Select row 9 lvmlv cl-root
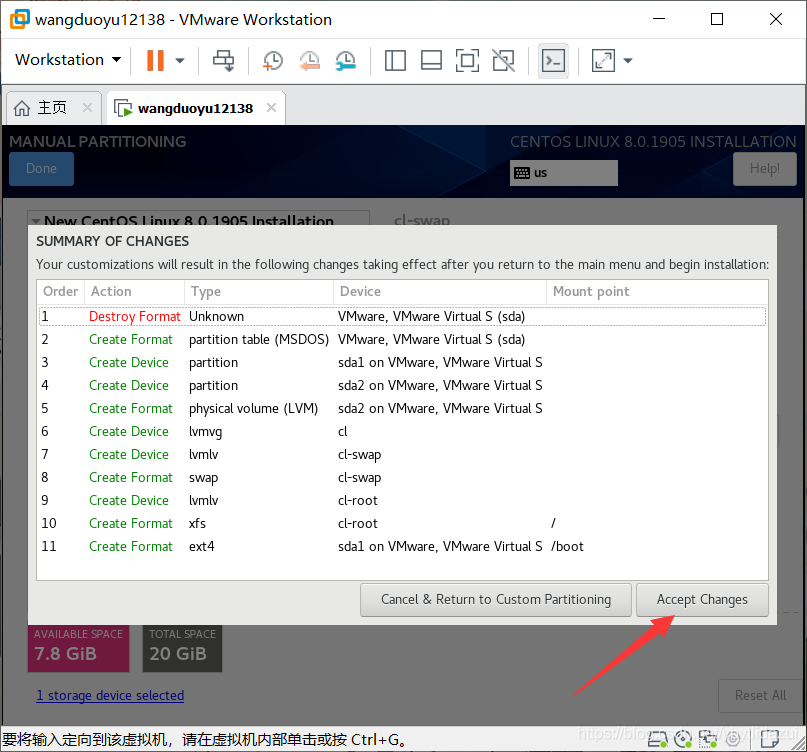 coord(402,500)
